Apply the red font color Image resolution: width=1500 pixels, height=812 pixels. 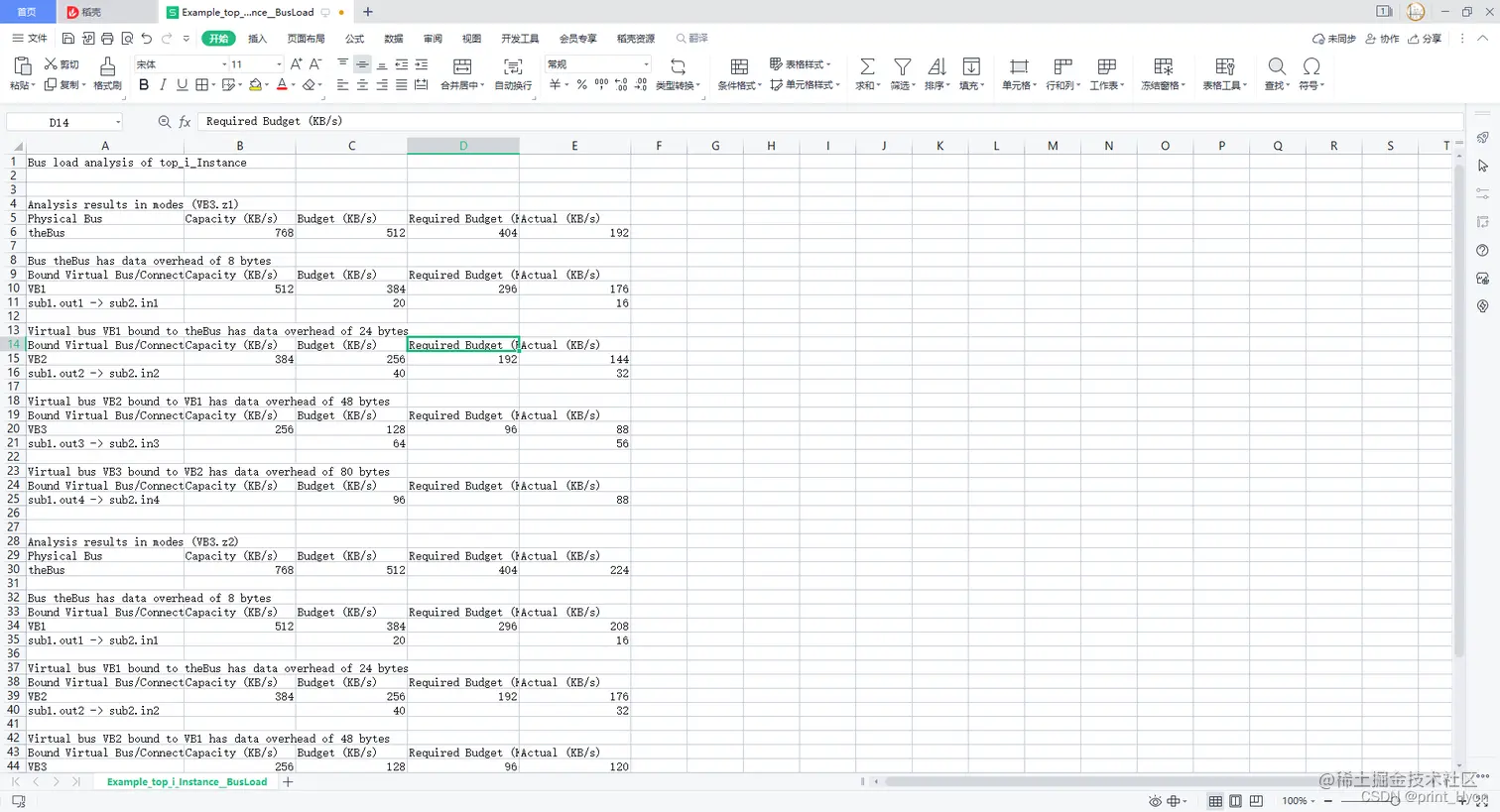pos(282,85)
